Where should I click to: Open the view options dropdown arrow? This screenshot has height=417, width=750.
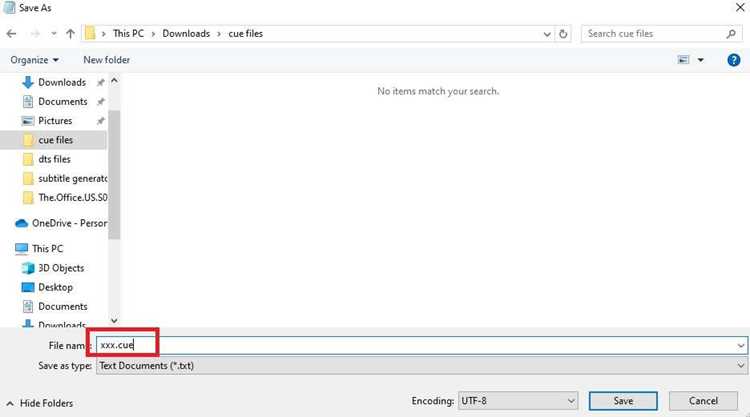pos(700,60)
